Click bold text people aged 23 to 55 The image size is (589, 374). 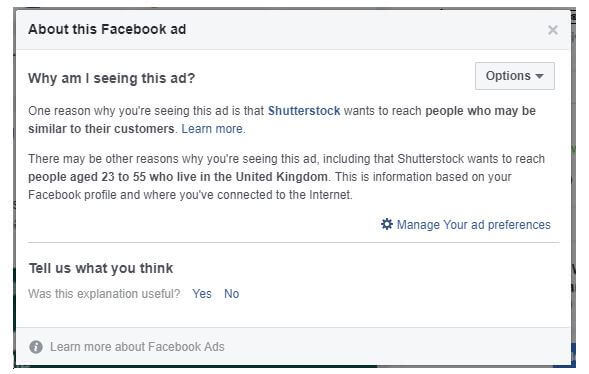[87, 176]
